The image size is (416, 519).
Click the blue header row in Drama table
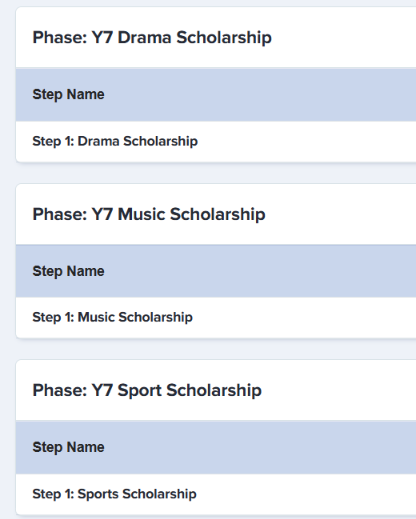point(216,95)
